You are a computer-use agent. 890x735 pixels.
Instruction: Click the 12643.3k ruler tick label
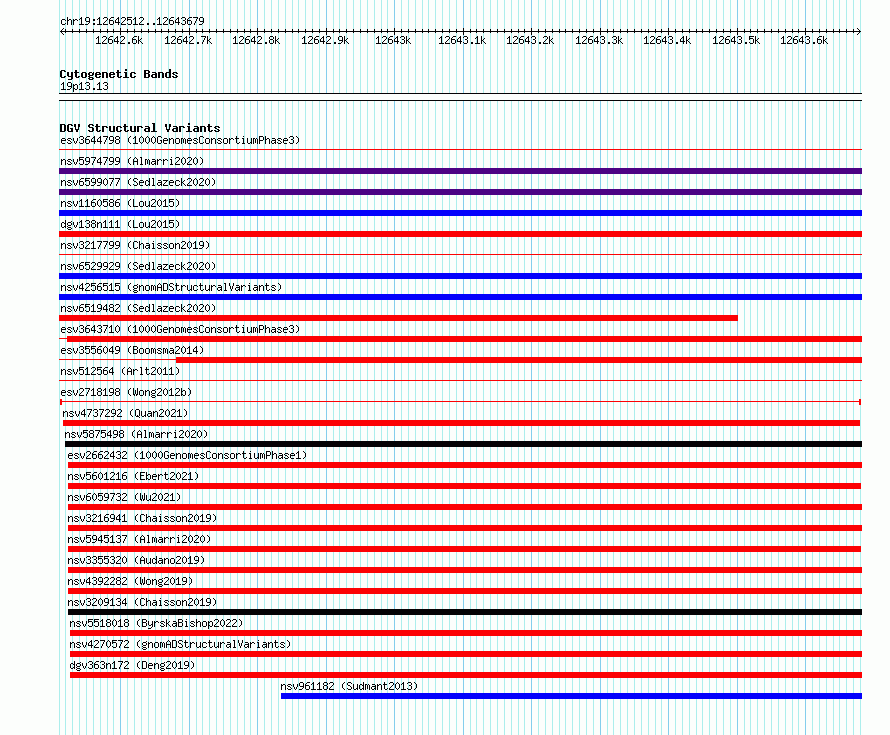pyautogui.click(x=599, y=40)
